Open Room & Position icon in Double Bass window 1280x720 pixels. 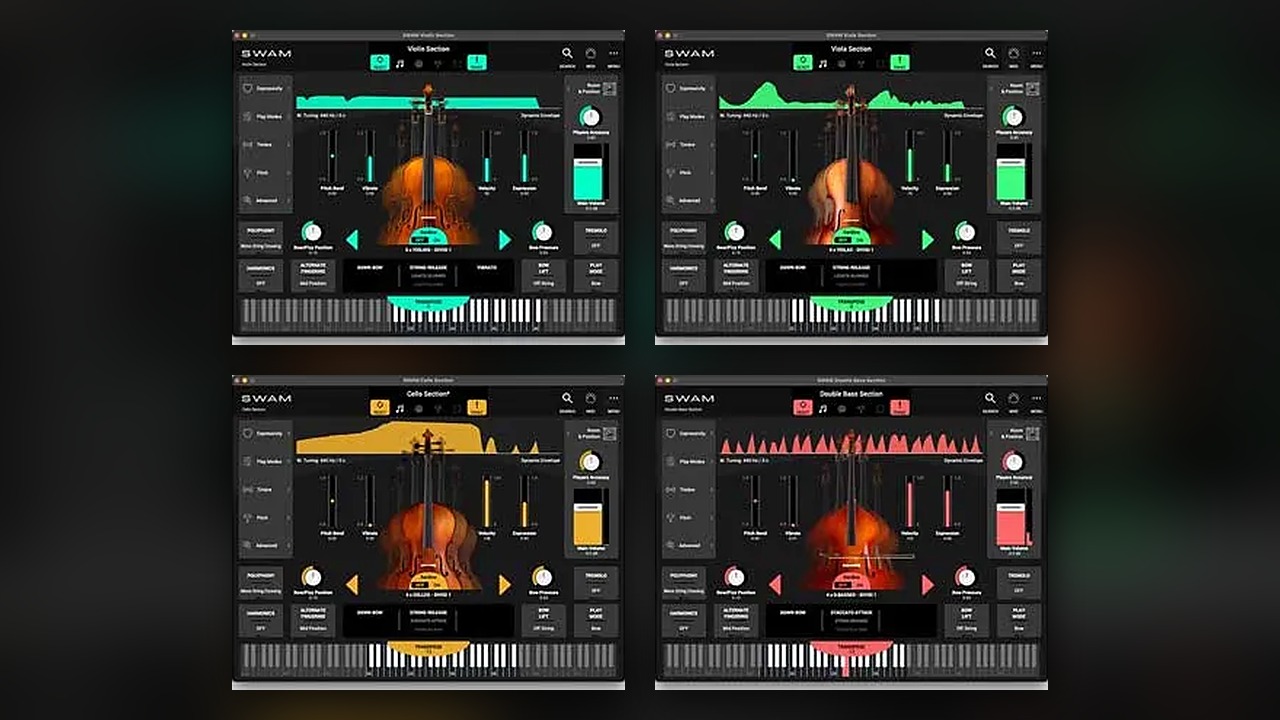[x=1032, y=434]
